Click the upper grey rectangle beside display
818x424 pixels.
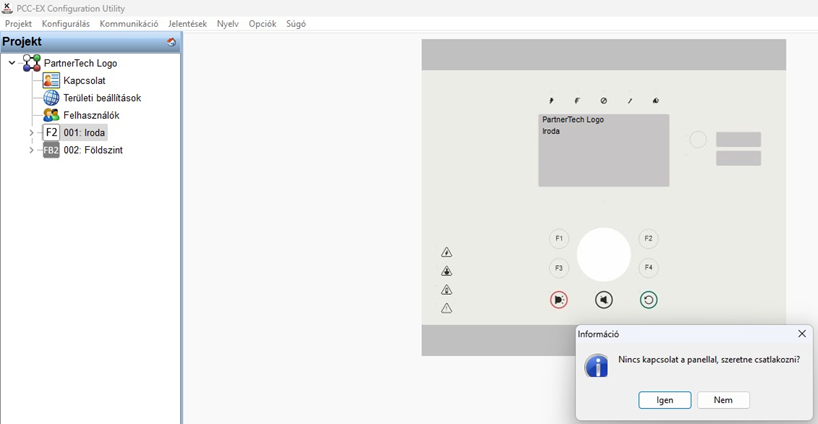click(x=738, y=139)
